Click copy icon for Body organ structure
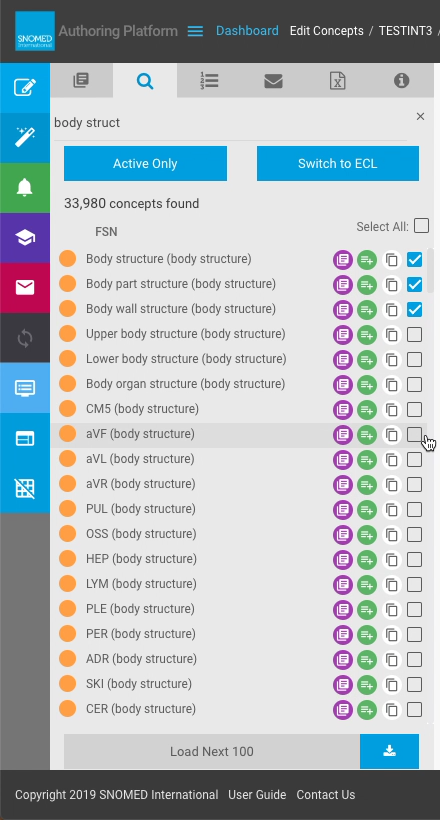The height and width of the screenshot is (820, 440). [391, 384]
